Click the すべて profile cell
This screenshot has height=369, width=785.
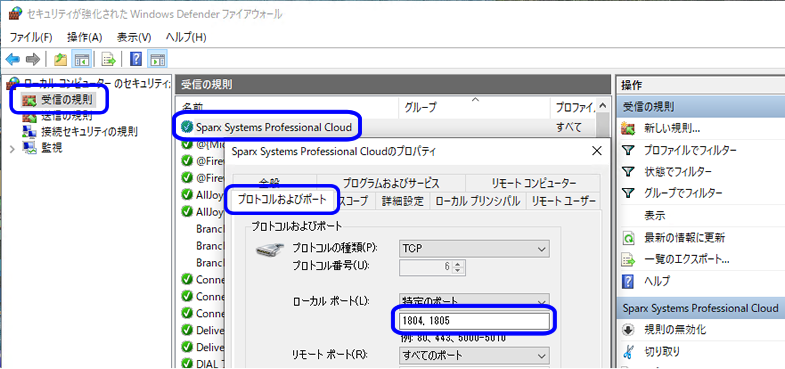(569, 127)
